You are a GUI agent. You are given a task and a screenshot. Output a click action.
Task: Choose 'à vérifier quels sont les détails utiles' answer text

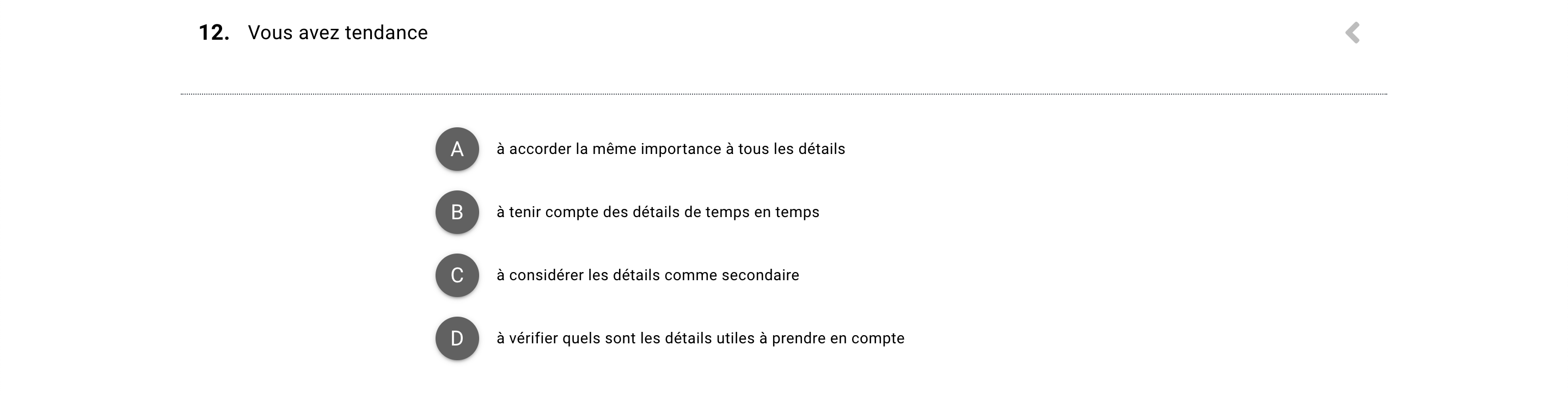[x=700, y=338]
